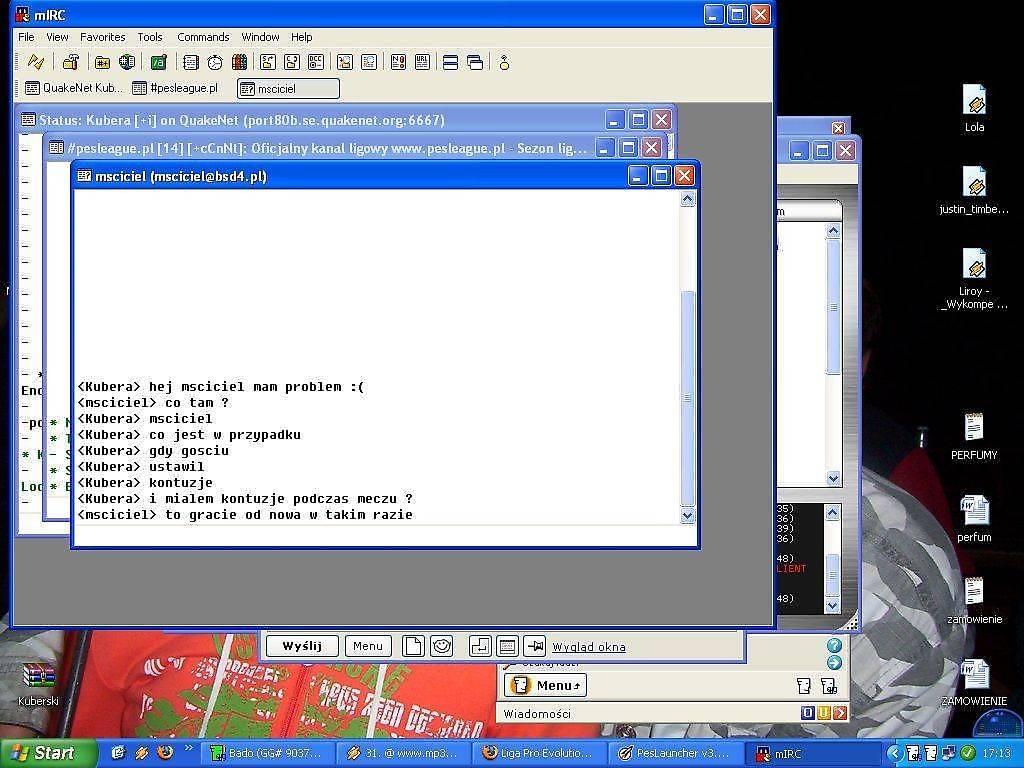Open the Scripts editor /a icon

coord(159,62)
